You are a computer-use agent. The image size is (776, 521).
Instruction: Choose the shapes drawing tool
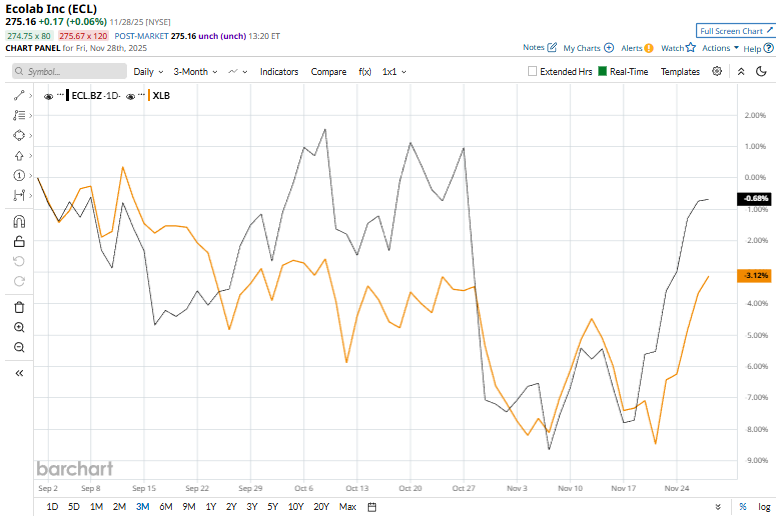[x=19, y=135]
